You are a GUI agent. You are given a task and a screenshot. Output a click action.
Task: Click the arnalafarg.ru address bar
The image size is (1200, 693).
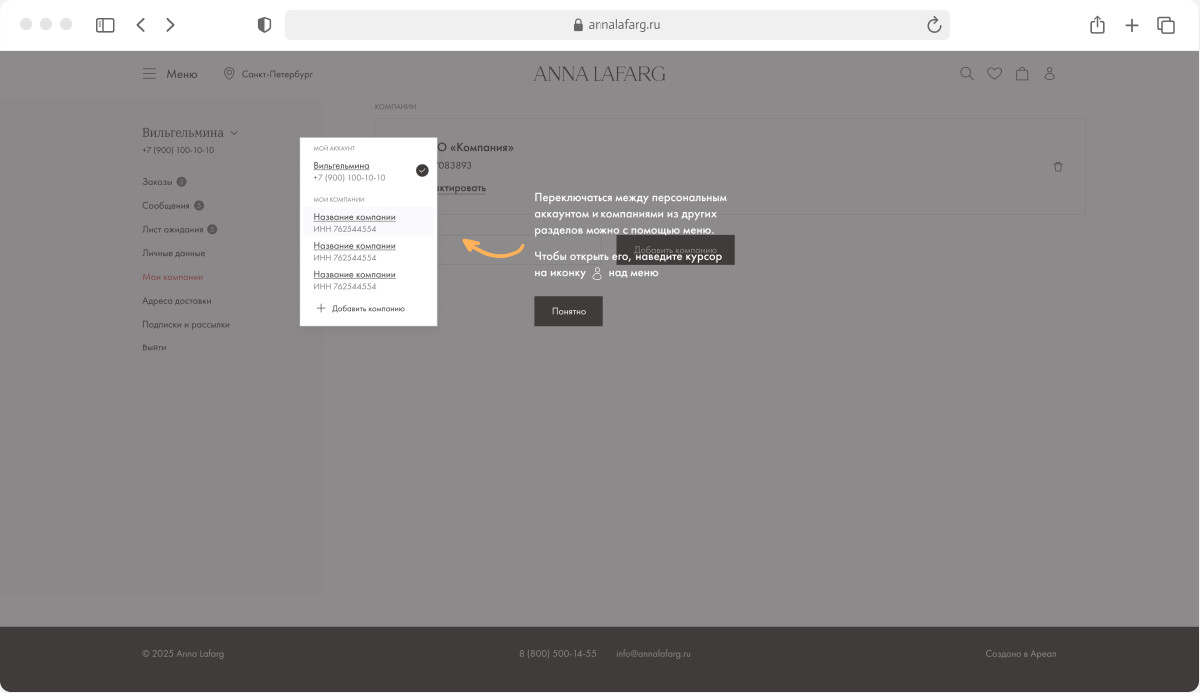617,25
